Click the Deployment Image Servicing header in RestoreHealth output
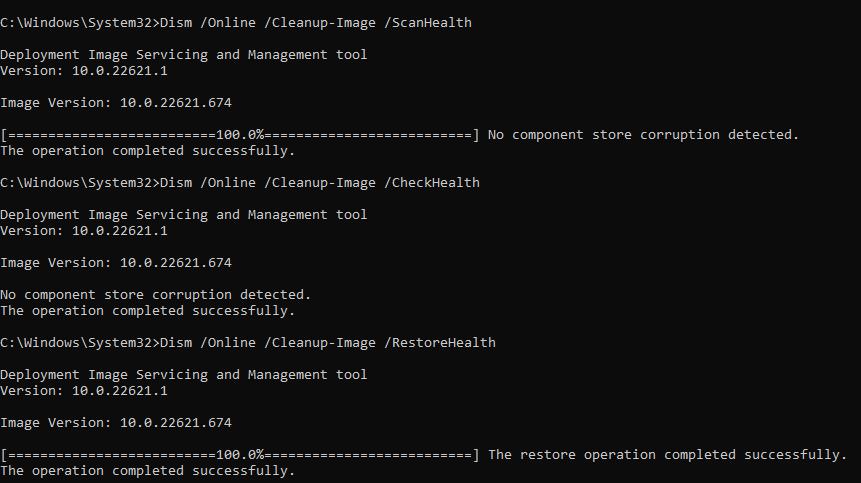 (183, 374)
